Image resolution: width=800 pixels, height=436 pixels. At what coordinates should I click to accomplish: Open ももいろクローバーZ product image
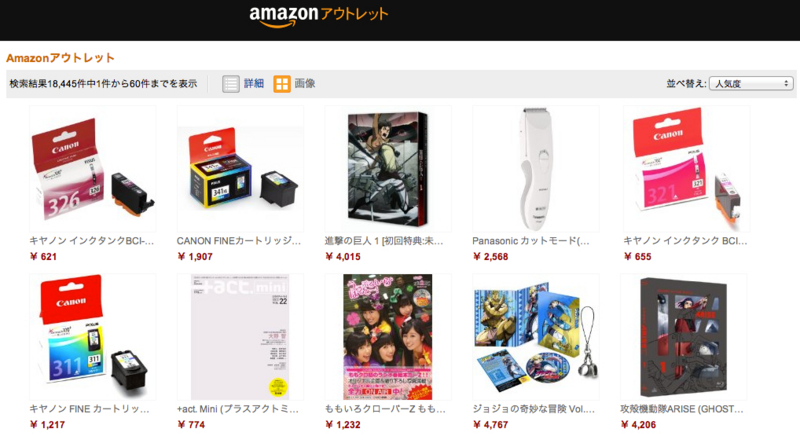coord(388,337)
